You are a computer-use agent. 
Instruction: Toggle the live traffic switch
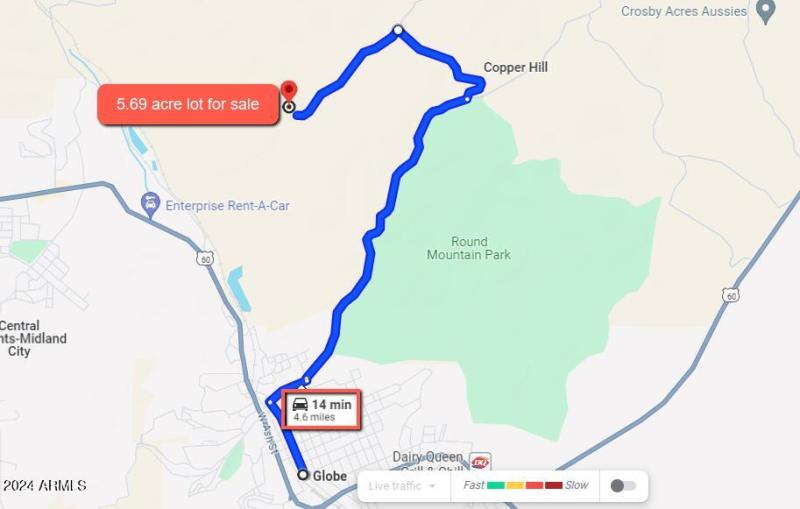[x=623, y=486]
